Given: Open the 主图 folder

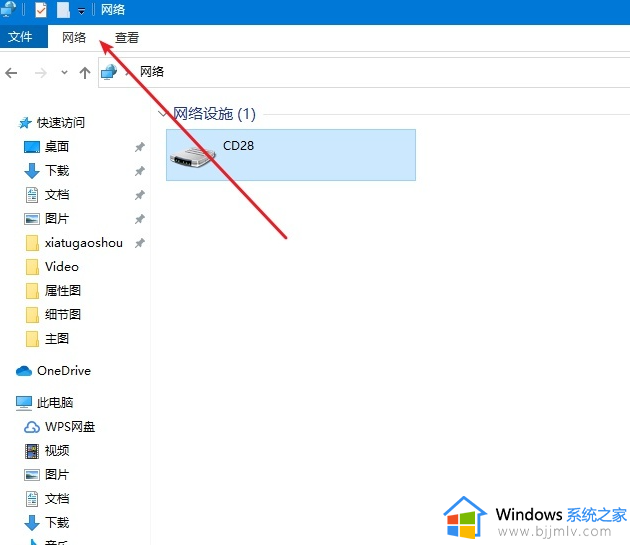Looking at the screenshot, I should pyautogui.click(x=57, y=339).
